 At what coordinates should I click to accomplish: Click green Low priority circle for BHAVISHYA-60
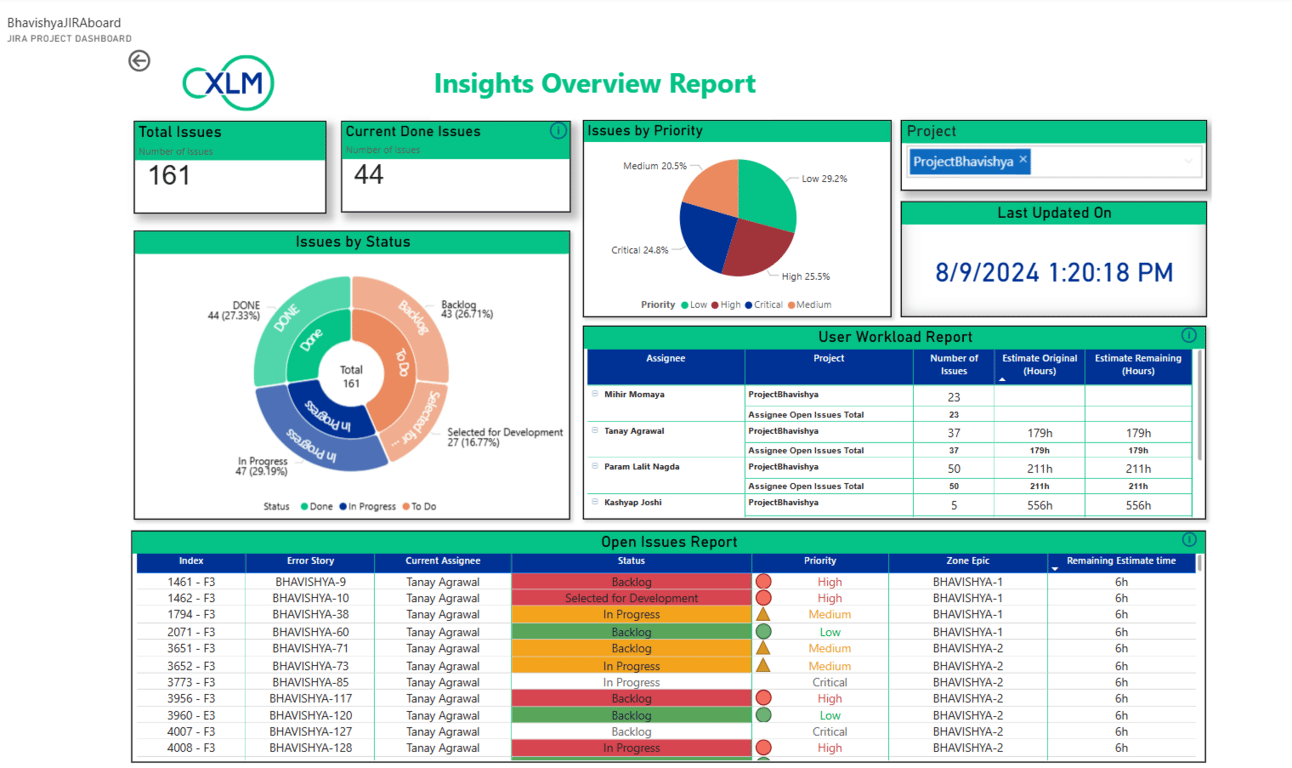763,632
